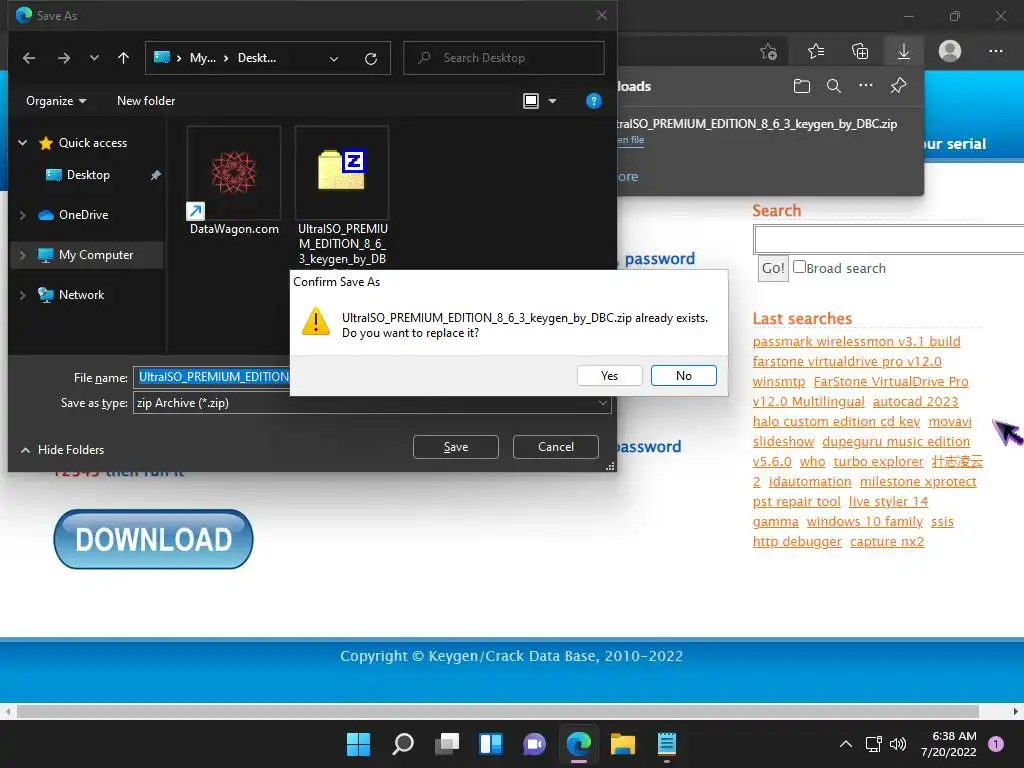Screen dimensions: 1024x768
Task: Expand the My Computer tree node
Action: (22, 255)
